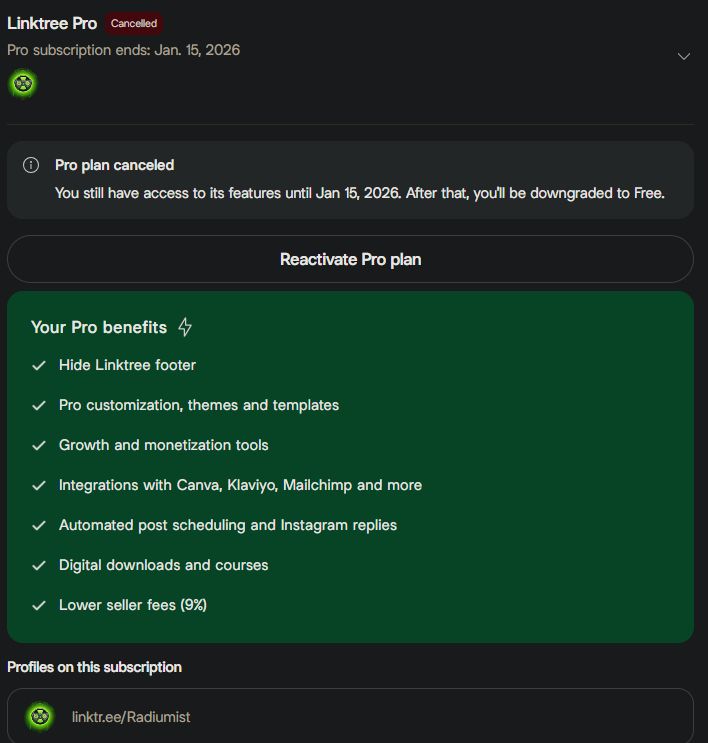
Task: Click Profiles on this subscription label
Action: click(x=94, y=667)
